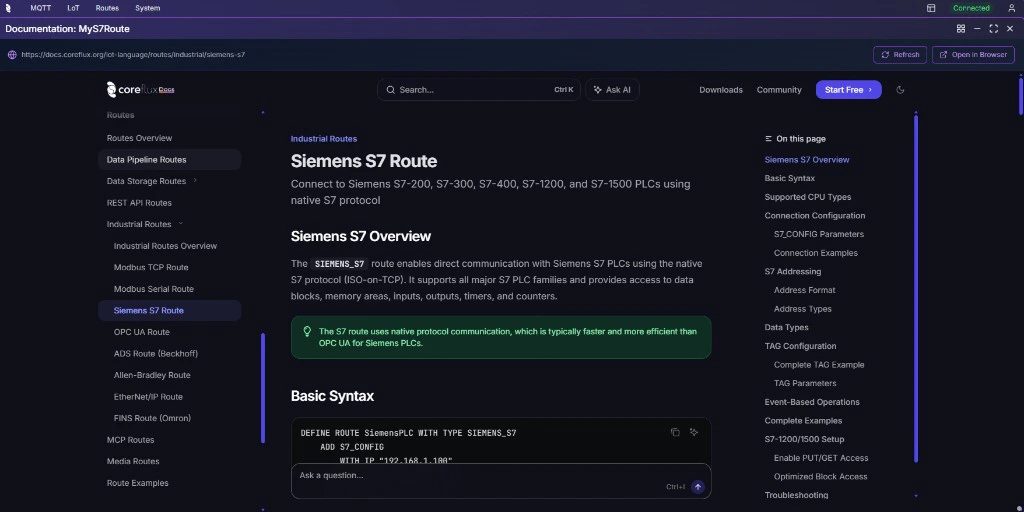Click the grid view icon in documentation header
Screen dimensions: 1024x512
tap(961, 29)
